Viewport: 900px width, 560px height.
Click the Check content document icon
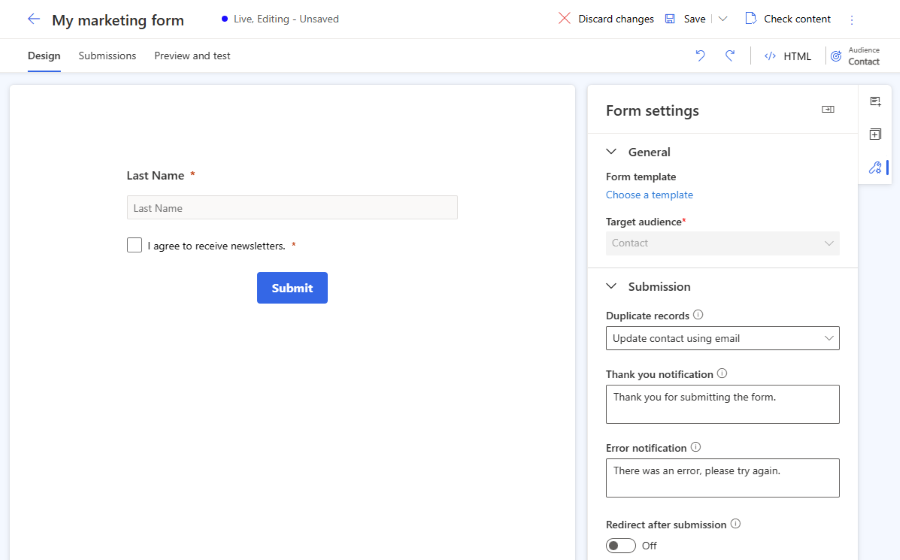(750, 18)
